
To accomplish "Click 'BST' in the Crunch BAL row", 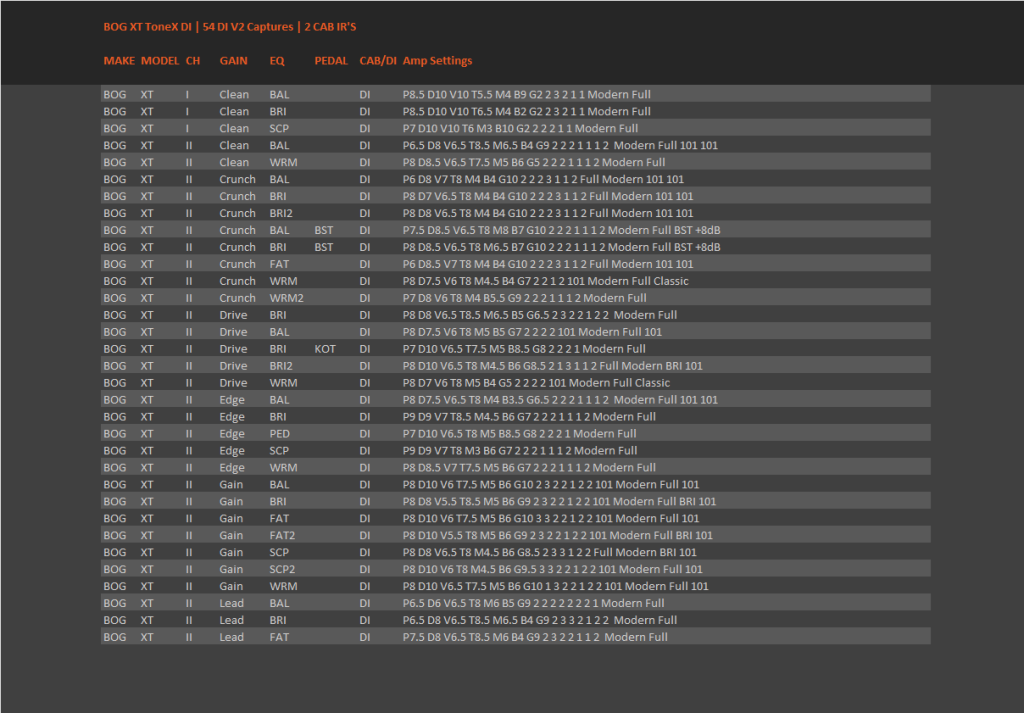I will (324, 230).
